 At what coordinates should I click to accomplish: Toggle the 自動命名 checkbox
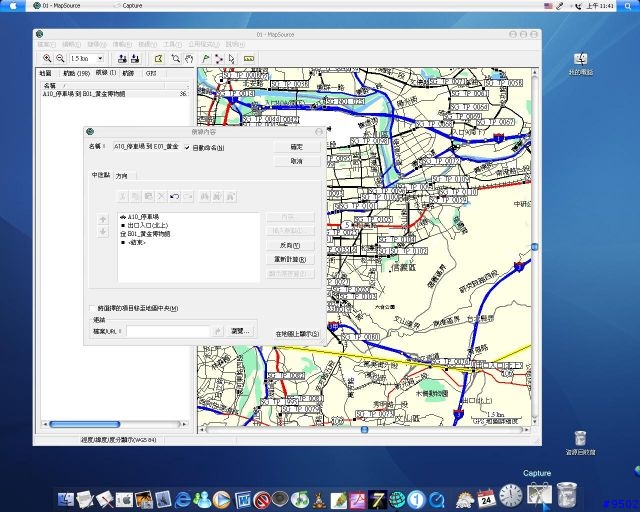click(x=187, y=148)
